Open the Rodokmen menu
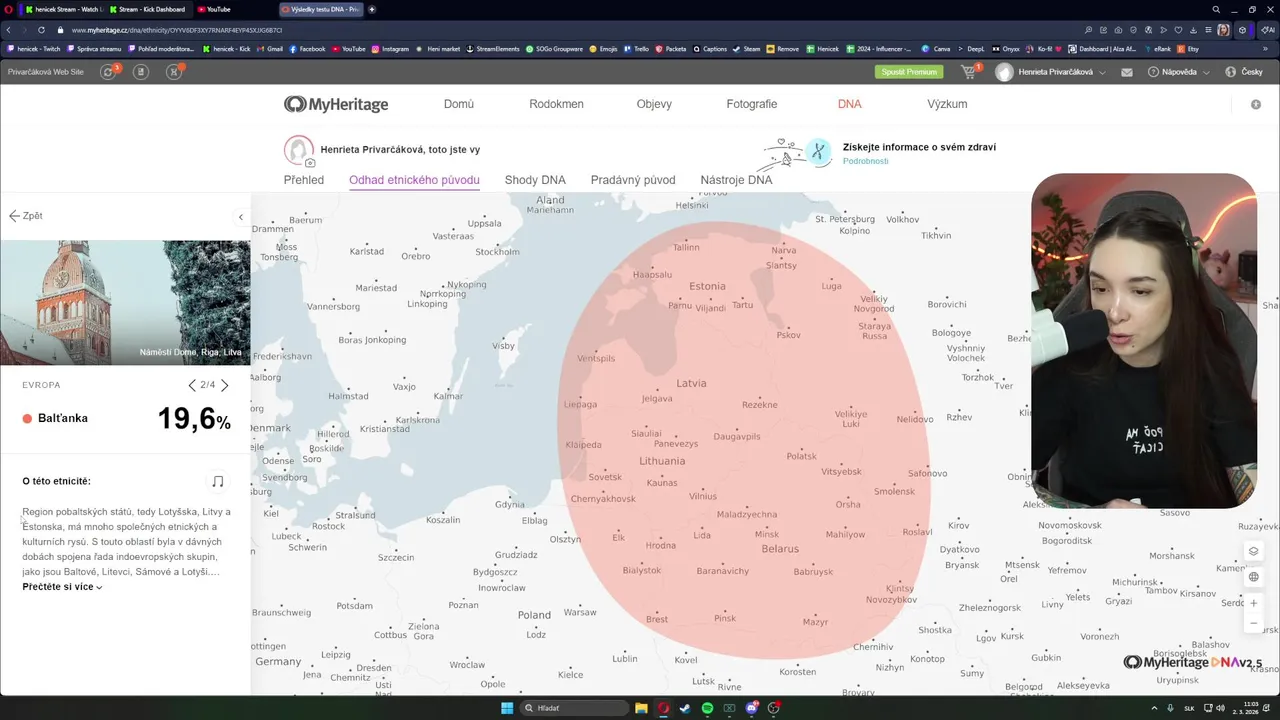This screenshot has width=1280, height=720. (x=556, y=104)
